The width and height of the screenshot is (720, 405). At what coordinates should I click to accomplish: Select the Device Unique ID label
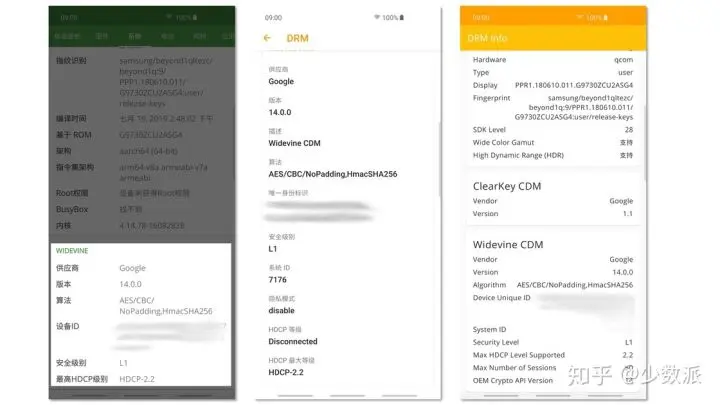[x=501, y=298]
